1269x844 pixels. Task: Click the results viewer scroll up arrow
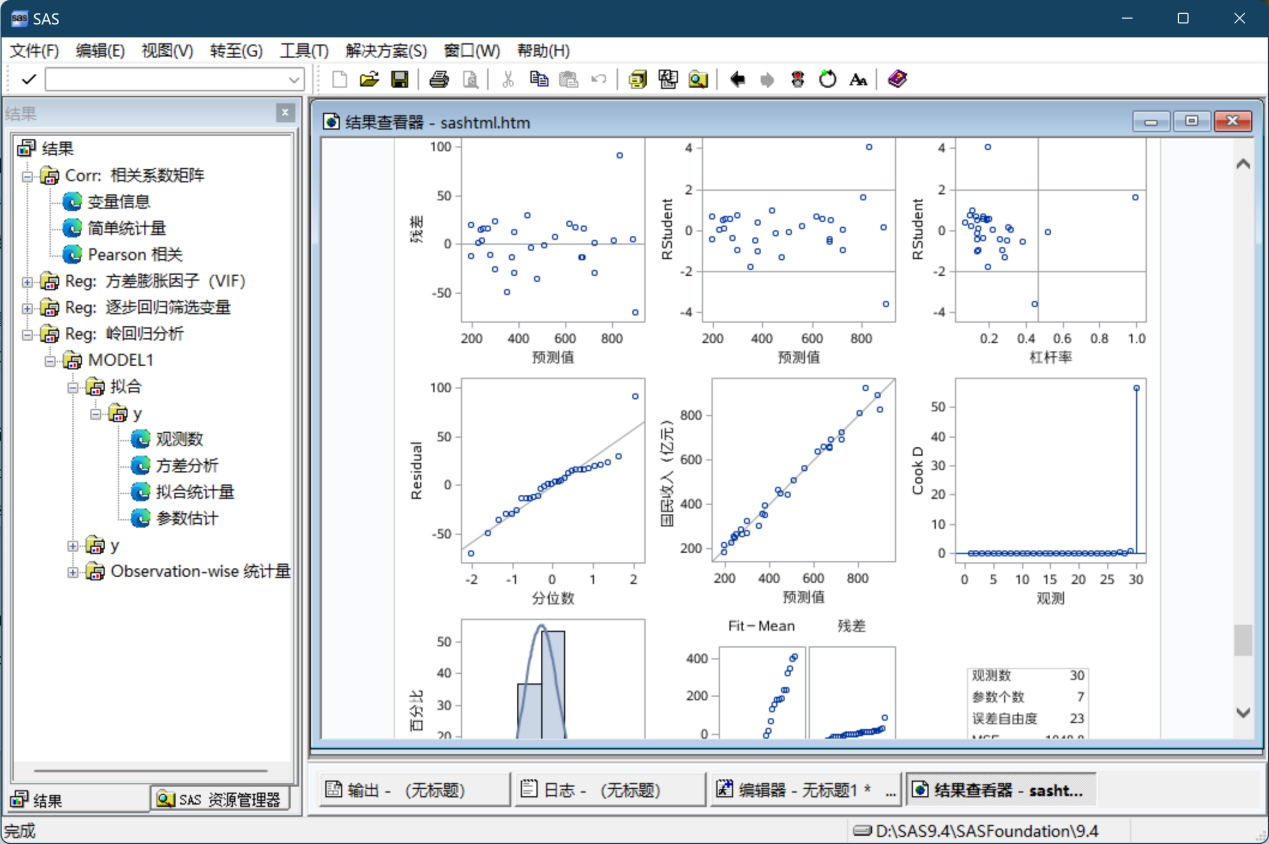click(1243, 164)
